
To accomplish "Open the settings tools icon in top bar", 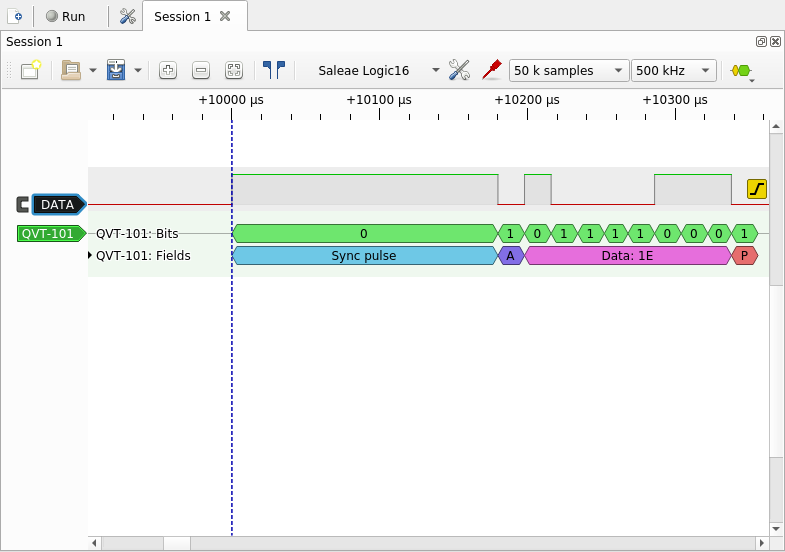I will (127, 16).
